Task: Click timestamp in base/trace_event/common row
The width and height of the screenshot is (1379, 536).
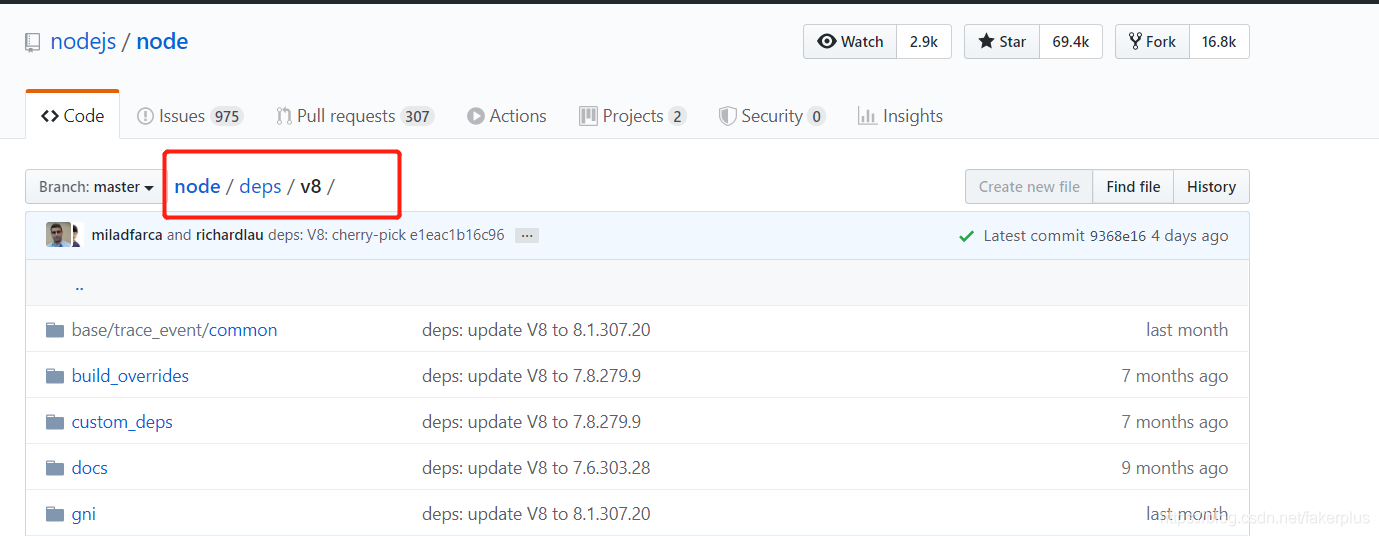Action: [x=1187, y=330]
